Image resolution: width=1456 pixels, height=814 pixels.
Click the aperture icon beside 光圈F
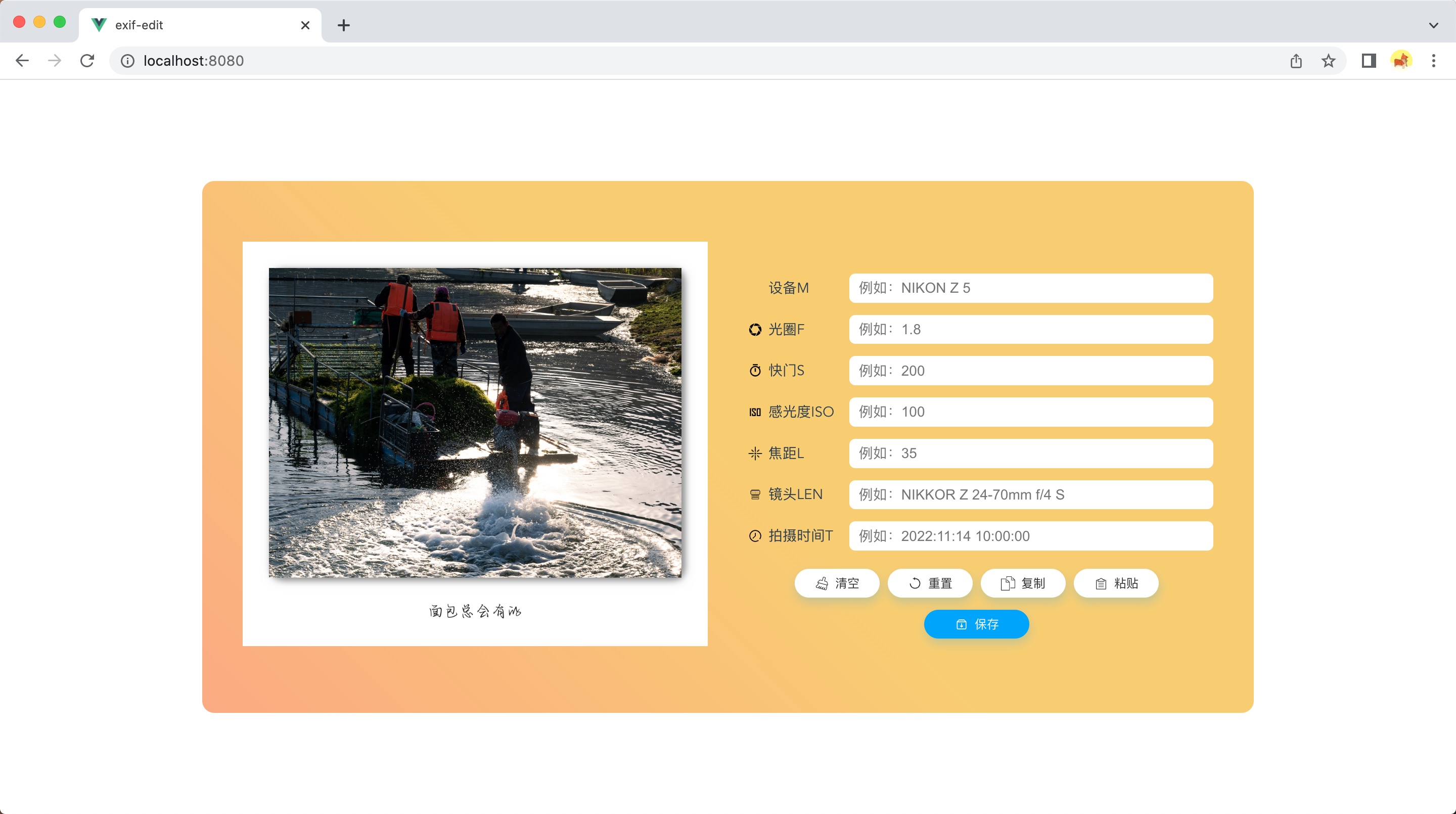click(x=755, y=330)
